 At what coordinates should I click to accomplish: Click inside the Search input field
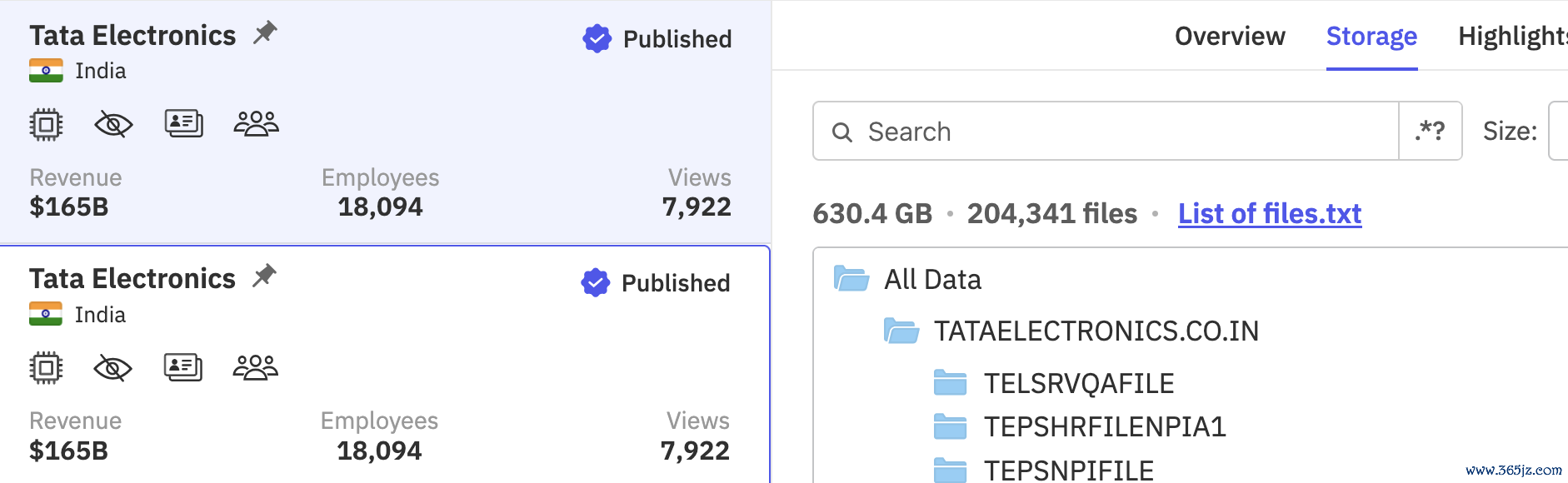pyautogui.click(x=1106, y=131)
